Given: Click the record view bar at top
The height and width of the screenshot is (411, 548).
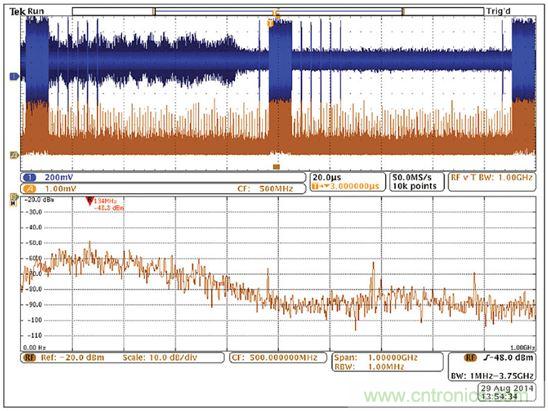Looking at the screenshot, I should coord(278,12).
